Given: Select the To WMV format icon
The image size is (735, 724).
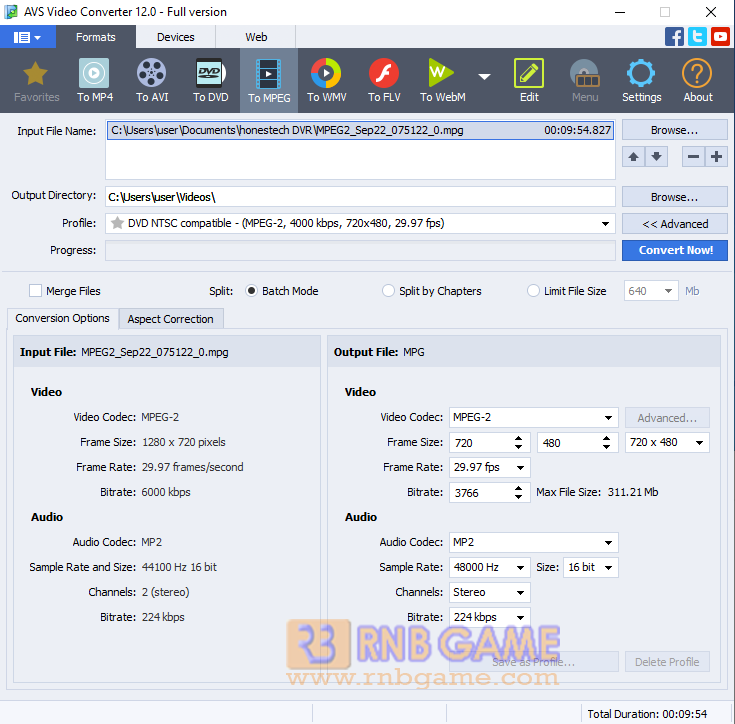Looking at the screenshot, I should tap(326, 81).
